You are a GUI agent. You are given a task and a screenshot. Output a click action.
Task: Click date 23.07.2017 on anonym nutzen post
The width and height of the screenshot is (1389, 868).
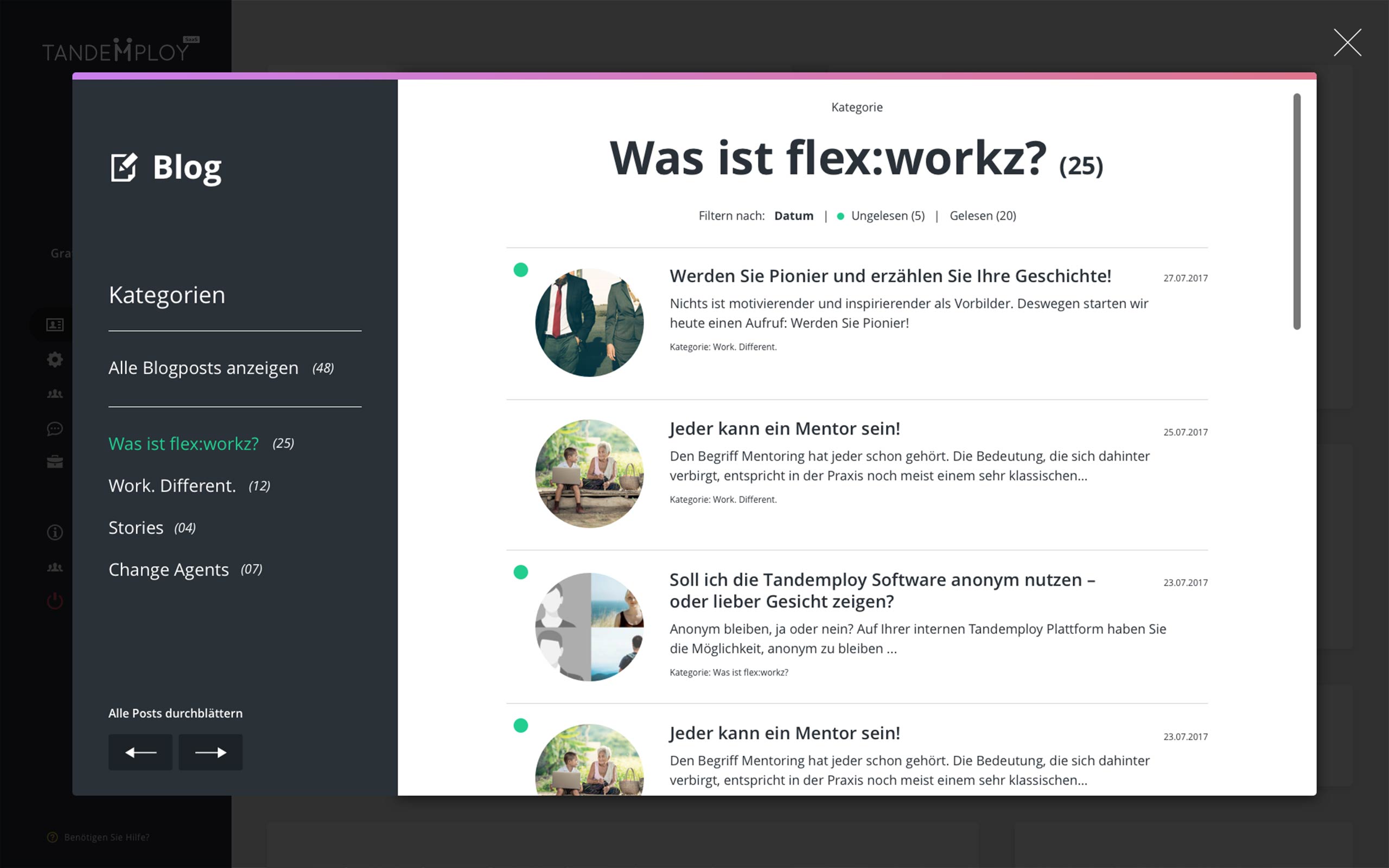tap(1185, 583)
